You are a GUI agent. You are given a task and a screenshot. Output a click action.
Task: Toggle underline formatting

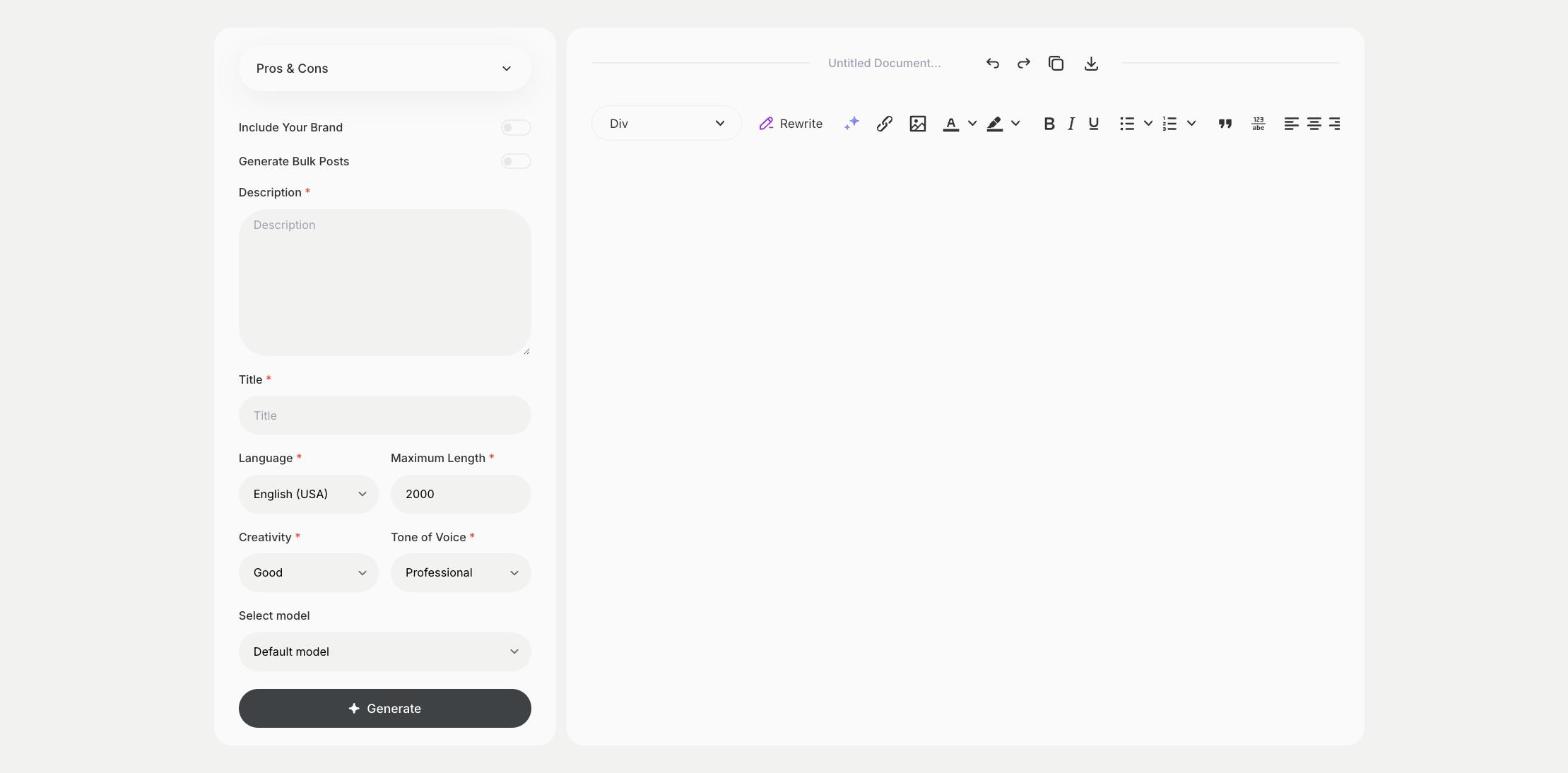(1093, 123)
